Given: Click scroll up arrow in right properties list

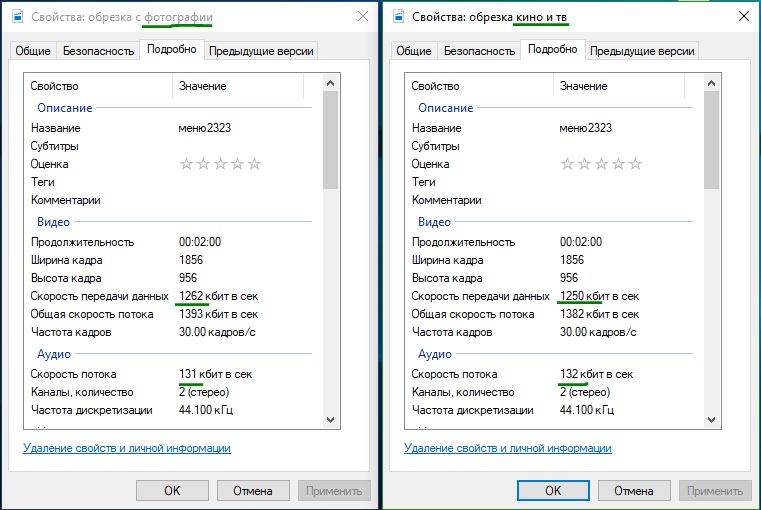Looking at the screenshot, I should [711, 83].
